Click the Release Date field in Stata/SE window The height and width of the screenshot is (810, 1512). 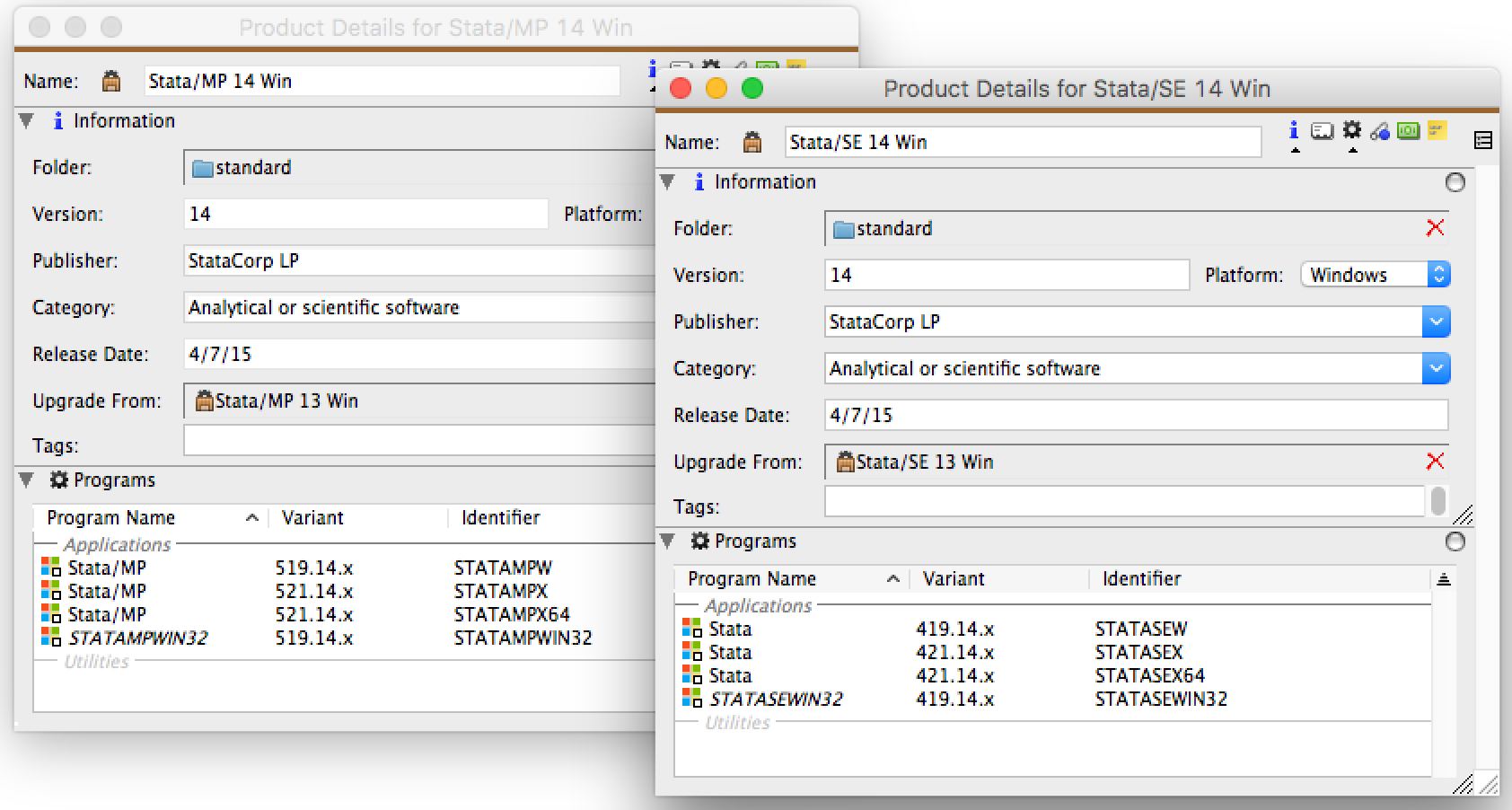(1136, 415)
